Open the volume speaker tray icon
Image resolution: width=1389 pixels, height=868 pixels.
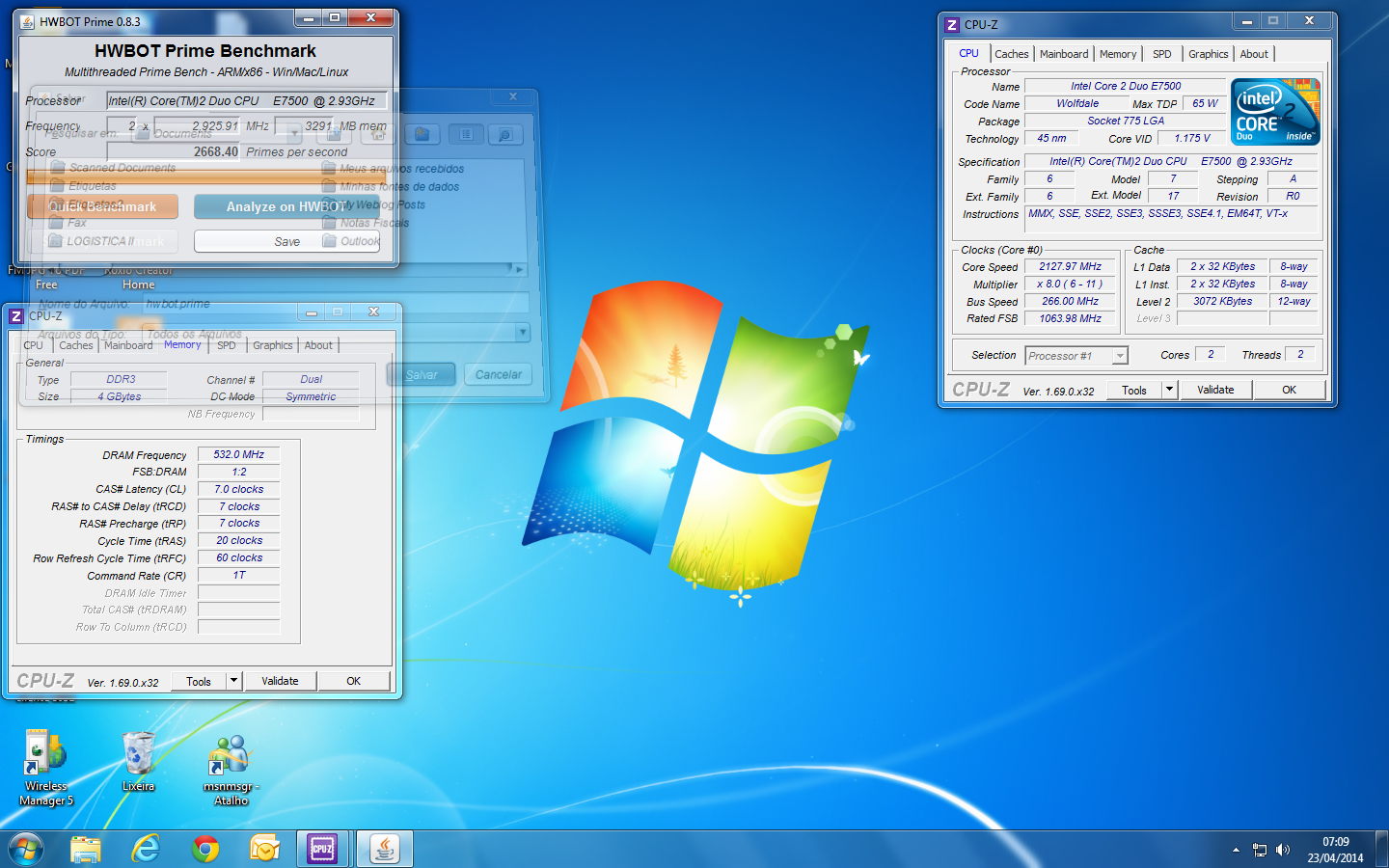tap(1283, 850)
